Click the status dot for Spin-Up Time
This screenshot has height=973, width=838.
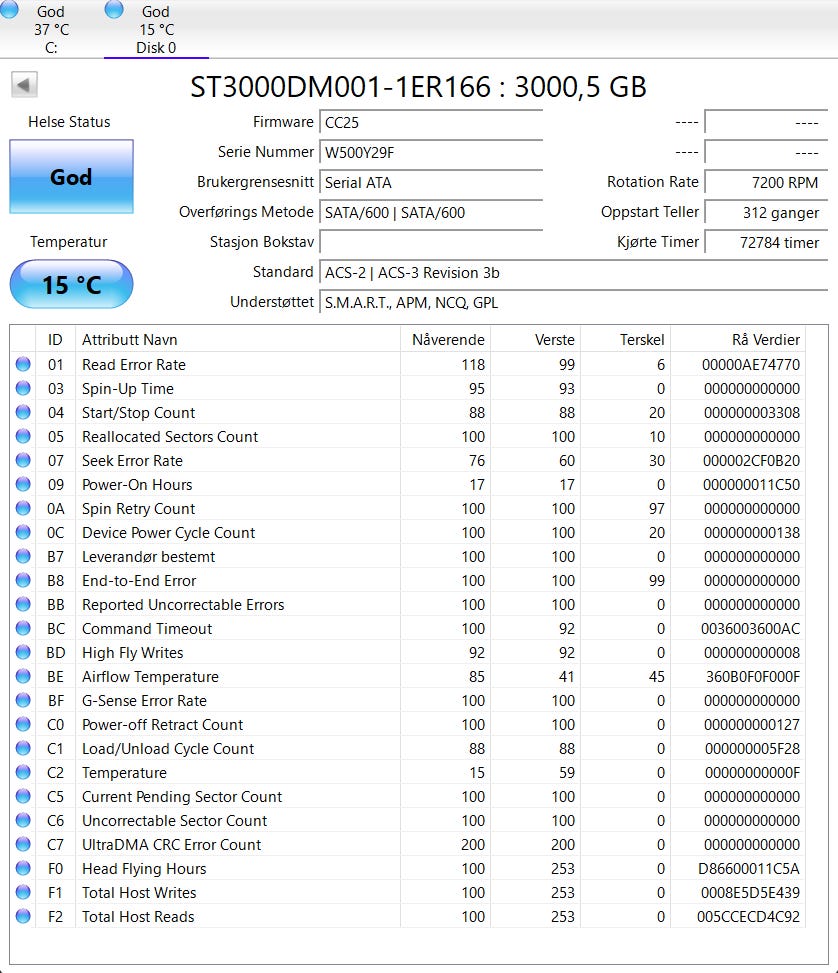click(23, 388)
